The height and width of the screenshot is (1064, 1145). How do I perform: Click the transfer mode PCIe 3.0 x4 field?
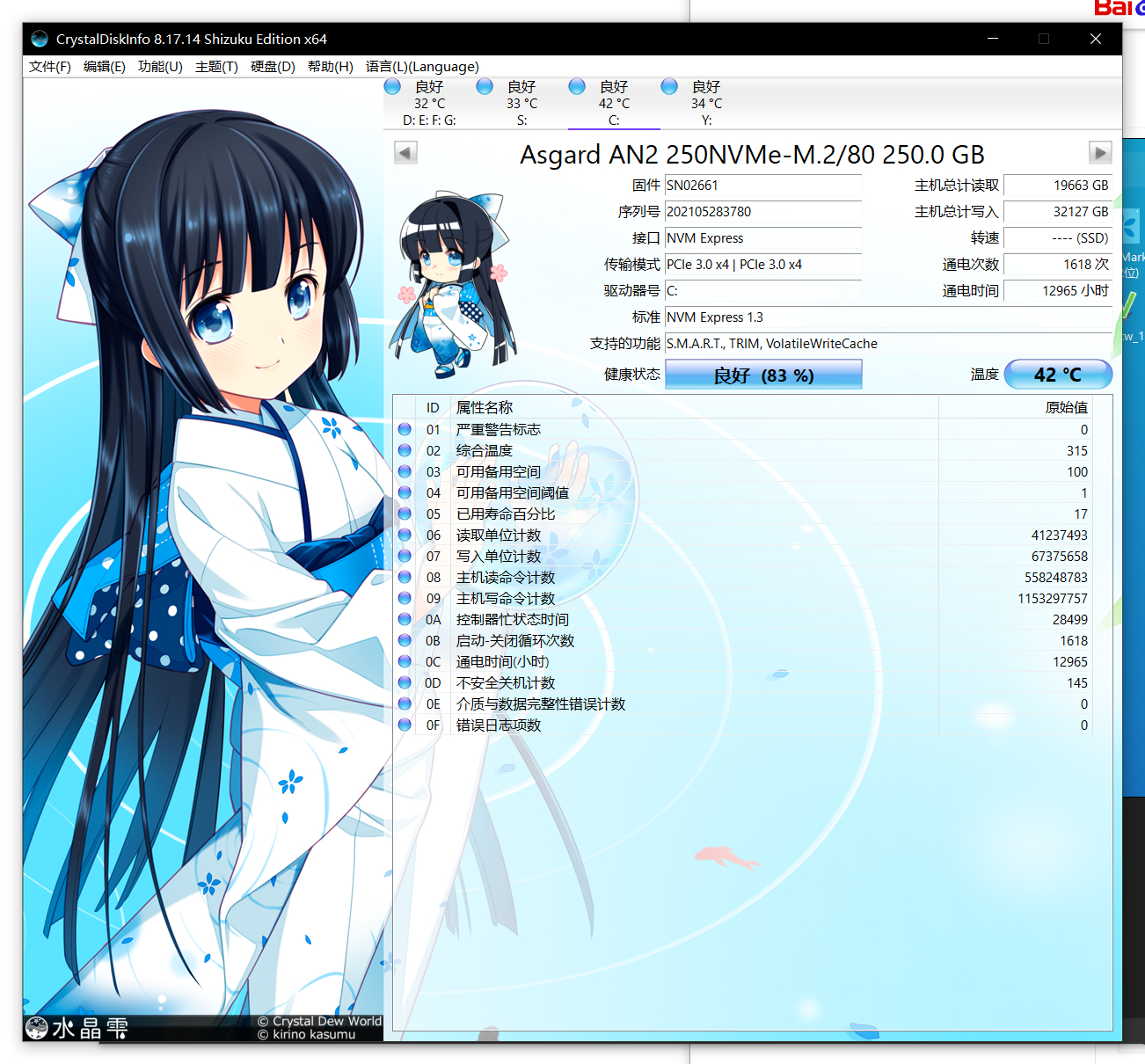pyautogui.click(x=763, y=265)
